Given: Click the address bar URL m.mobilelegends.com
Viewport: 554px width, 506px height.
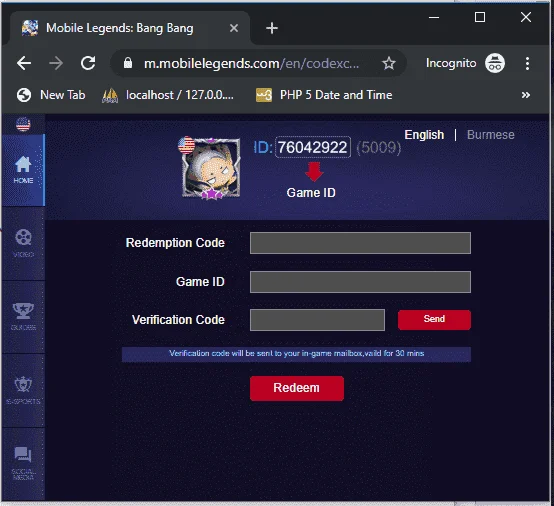Looking at the screenshot, I should pyautogui.click(x=252, y=64).
